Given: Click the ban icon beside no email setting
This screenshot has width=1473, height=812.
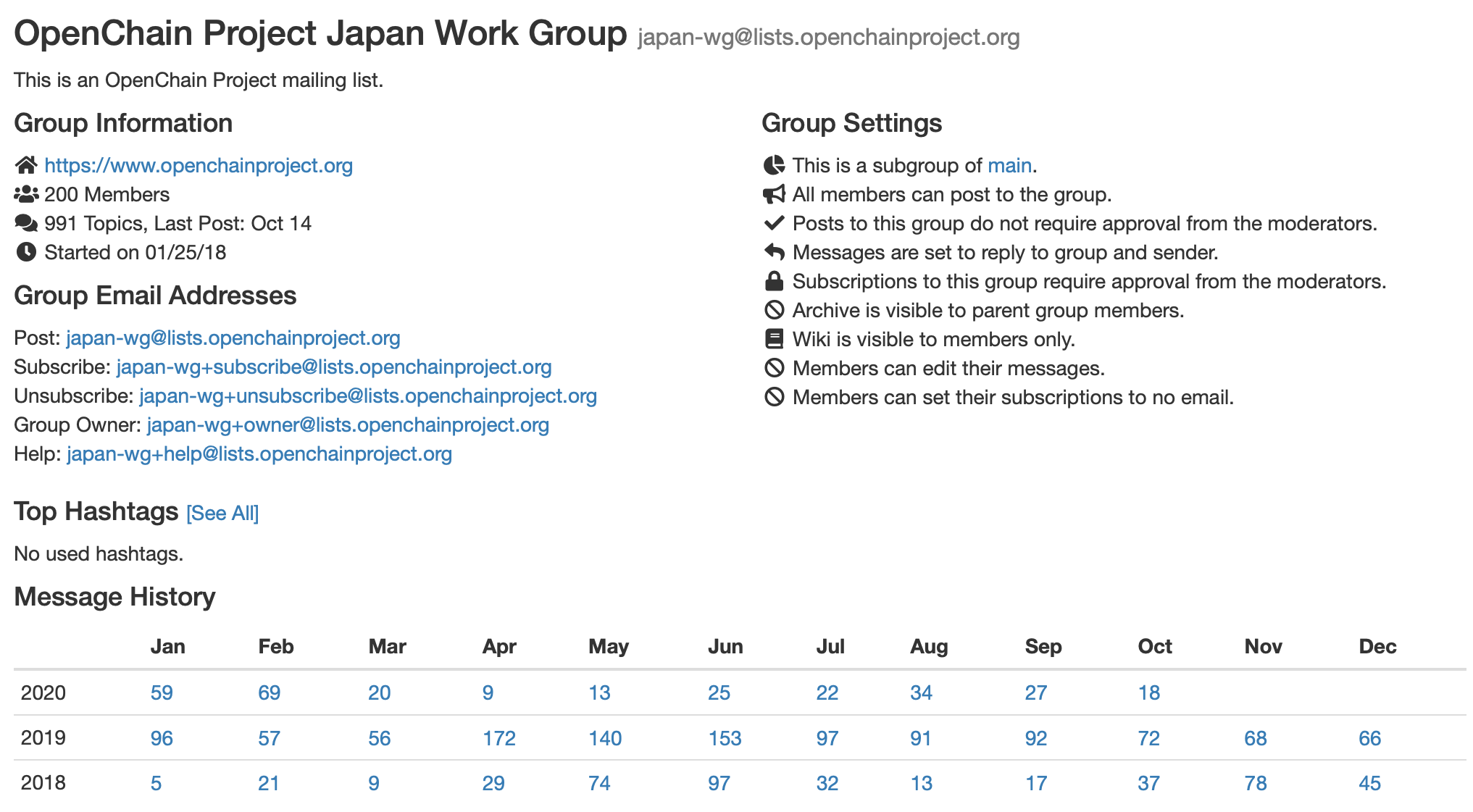Looking at the screenshot, I should tap(775, 397).
